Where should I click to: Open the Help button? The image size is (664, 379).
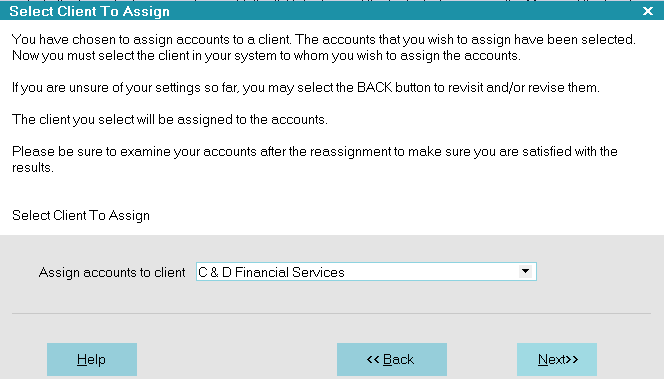tap(92, 359)
